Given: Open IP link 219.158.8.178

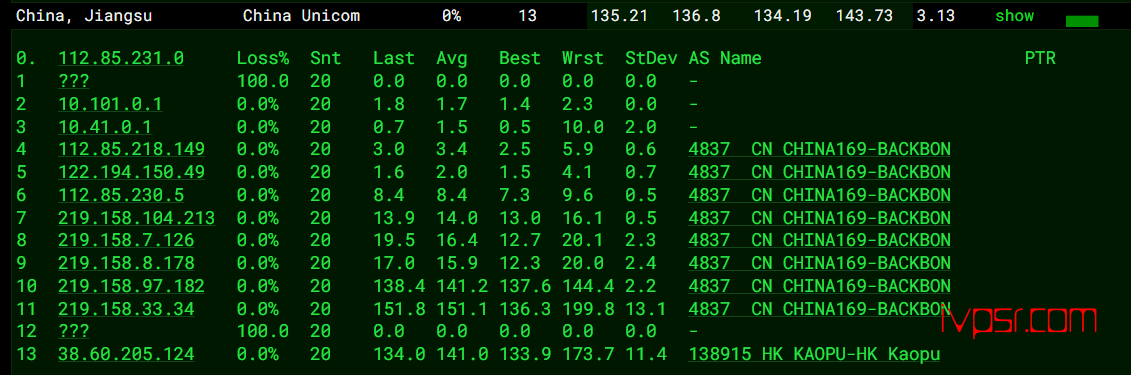Looking at the screenshot, I should pyautogui.click(x=126, y=263).
